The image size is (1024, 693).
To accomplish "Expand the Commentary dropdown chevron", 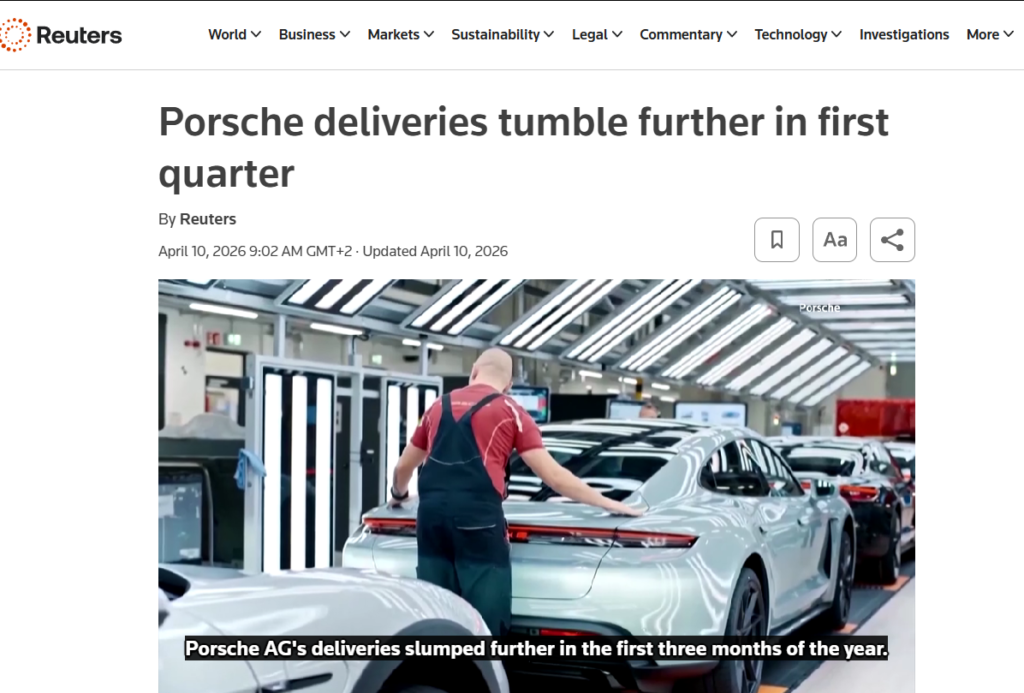I will [x=731, y=35].
